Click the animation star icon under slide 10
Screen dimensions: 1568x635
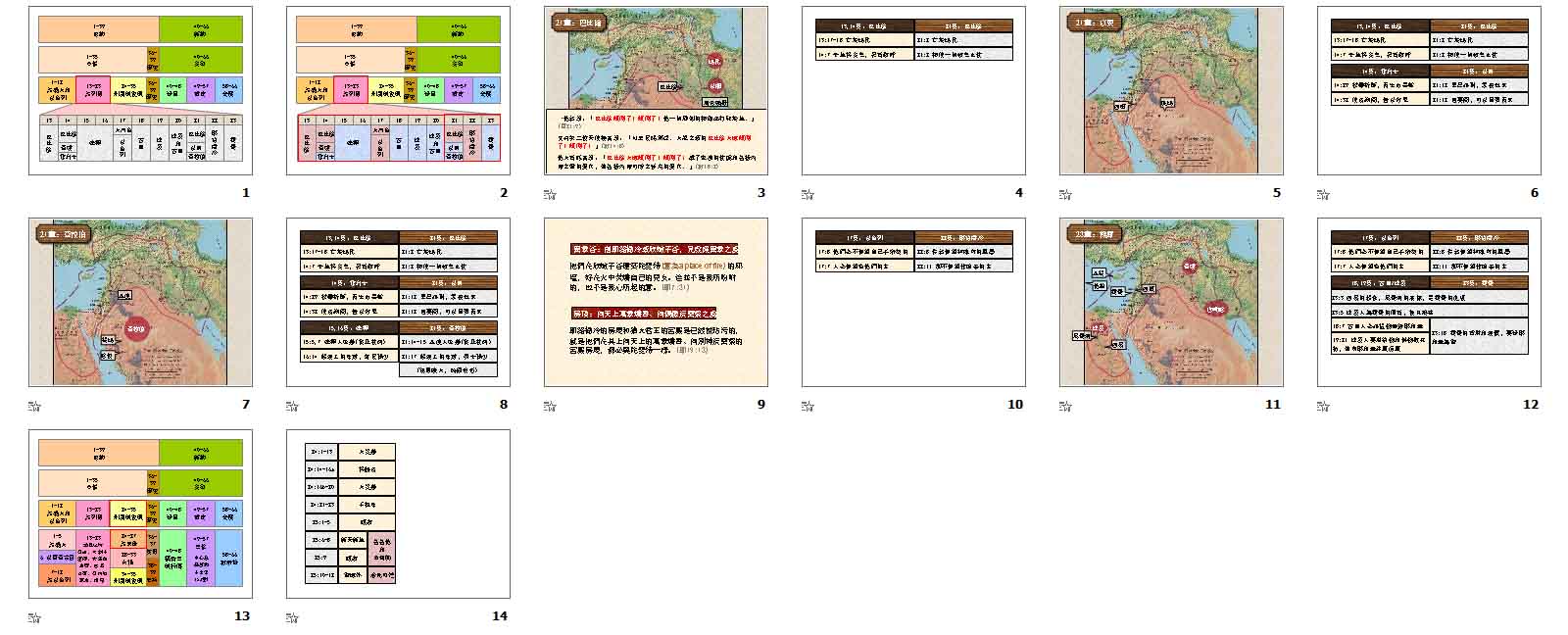(x=807, y=406)
